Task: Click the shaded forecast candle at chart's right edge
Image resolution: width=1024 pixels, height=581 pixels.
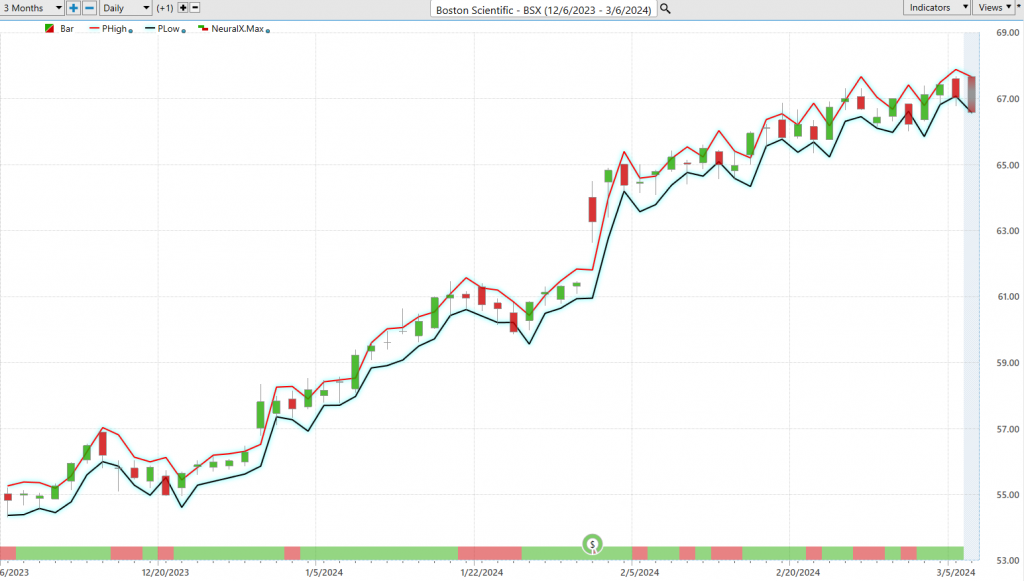Action: pyautogui.click(x=972, y=95)
